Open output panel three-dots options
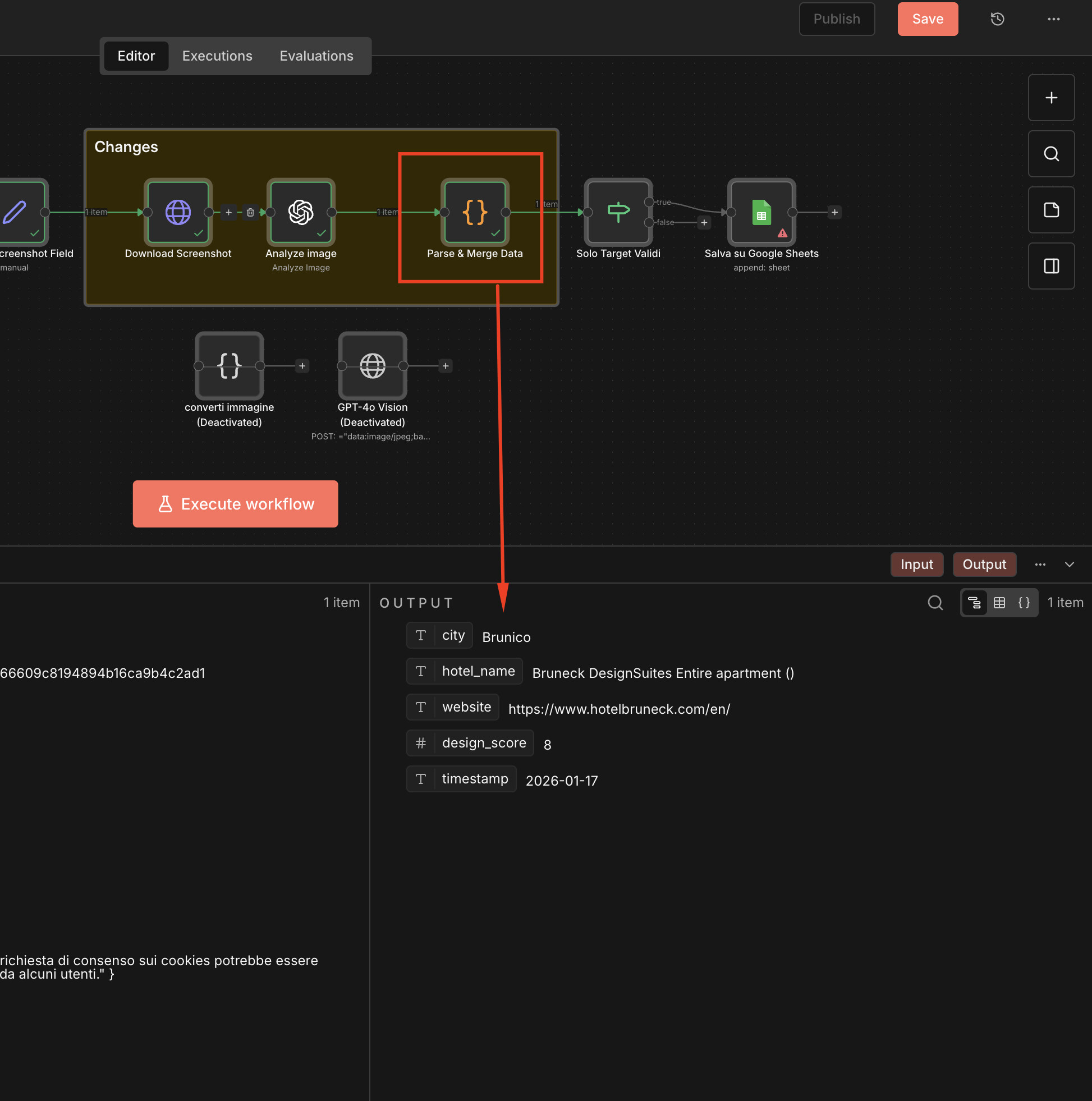The height and width of the screenshot is (1101, 1092). pyautogui.click(x=1040, y=565)
